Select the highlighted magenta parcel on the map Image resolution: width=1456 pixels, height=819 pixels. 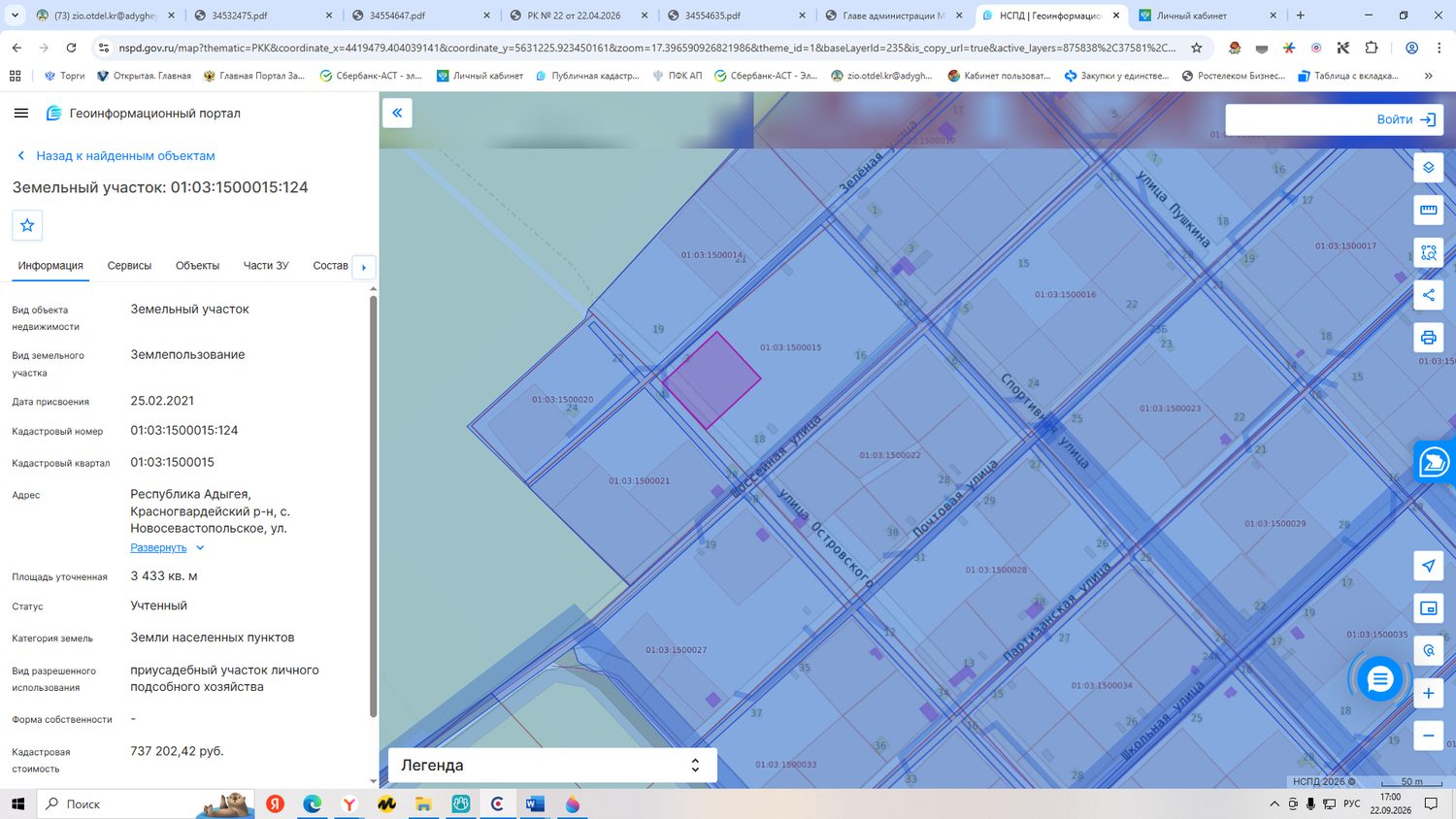(712, 379)
